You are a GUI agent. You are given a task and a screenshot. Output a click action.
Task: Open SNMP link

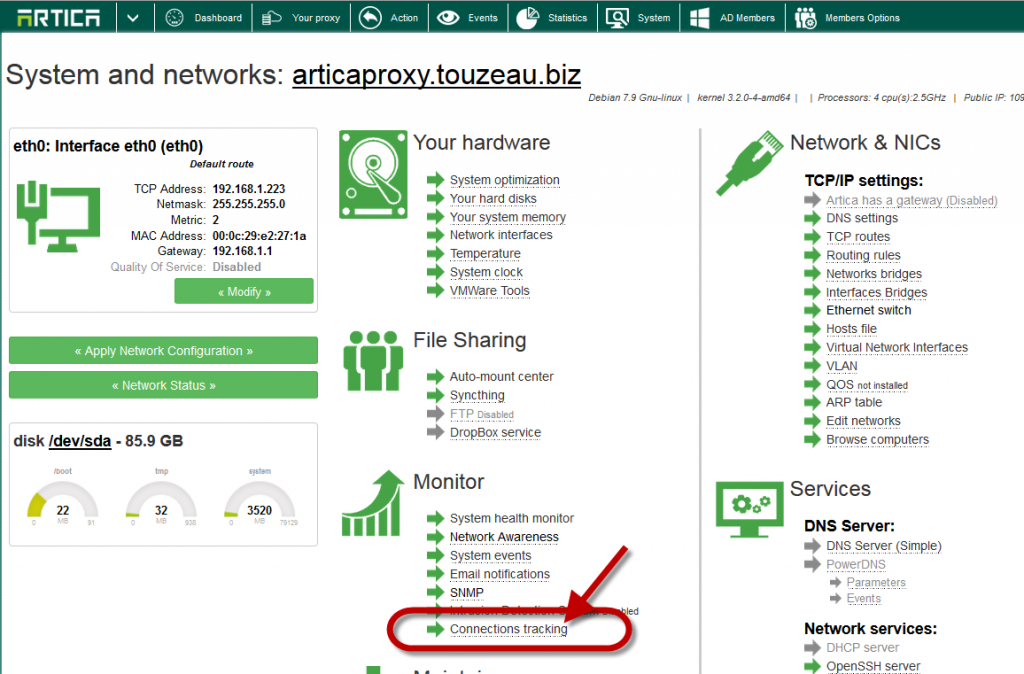click(466, 592)
